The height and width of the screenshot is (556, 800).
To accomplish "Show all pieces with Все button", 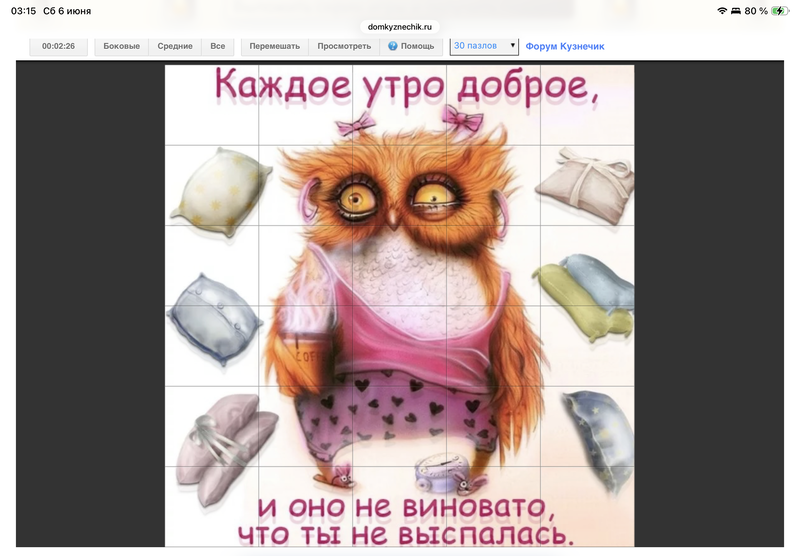I will click(218, 46).
